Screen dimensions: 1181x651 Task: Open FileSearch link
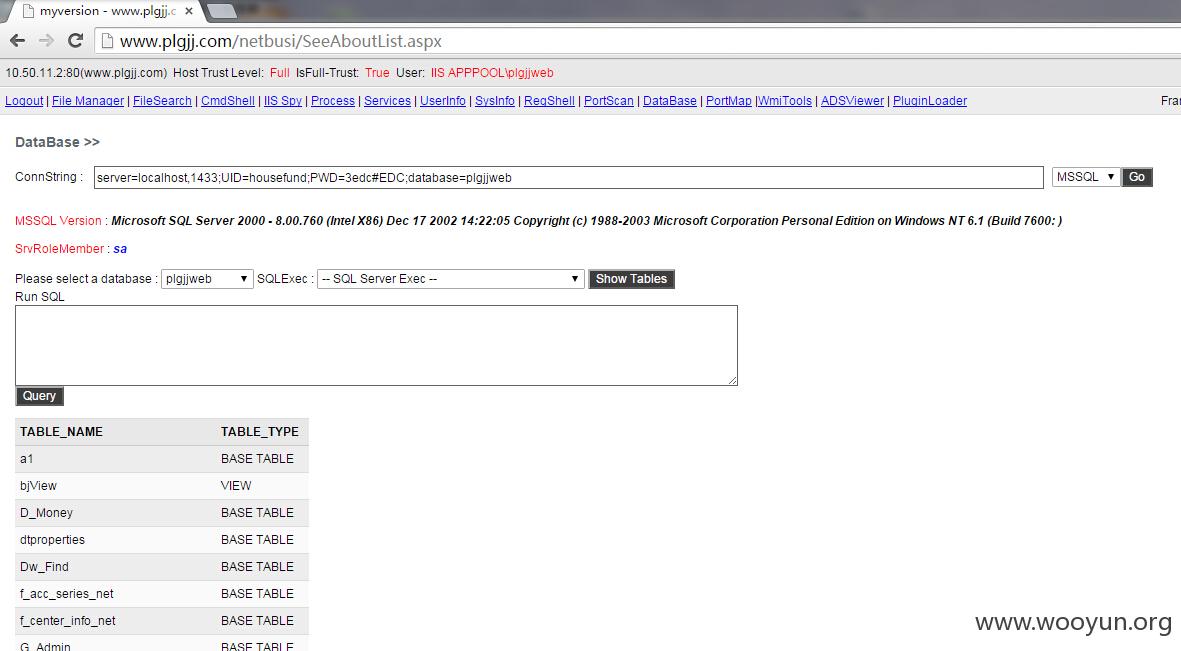[x=162, y=101]
